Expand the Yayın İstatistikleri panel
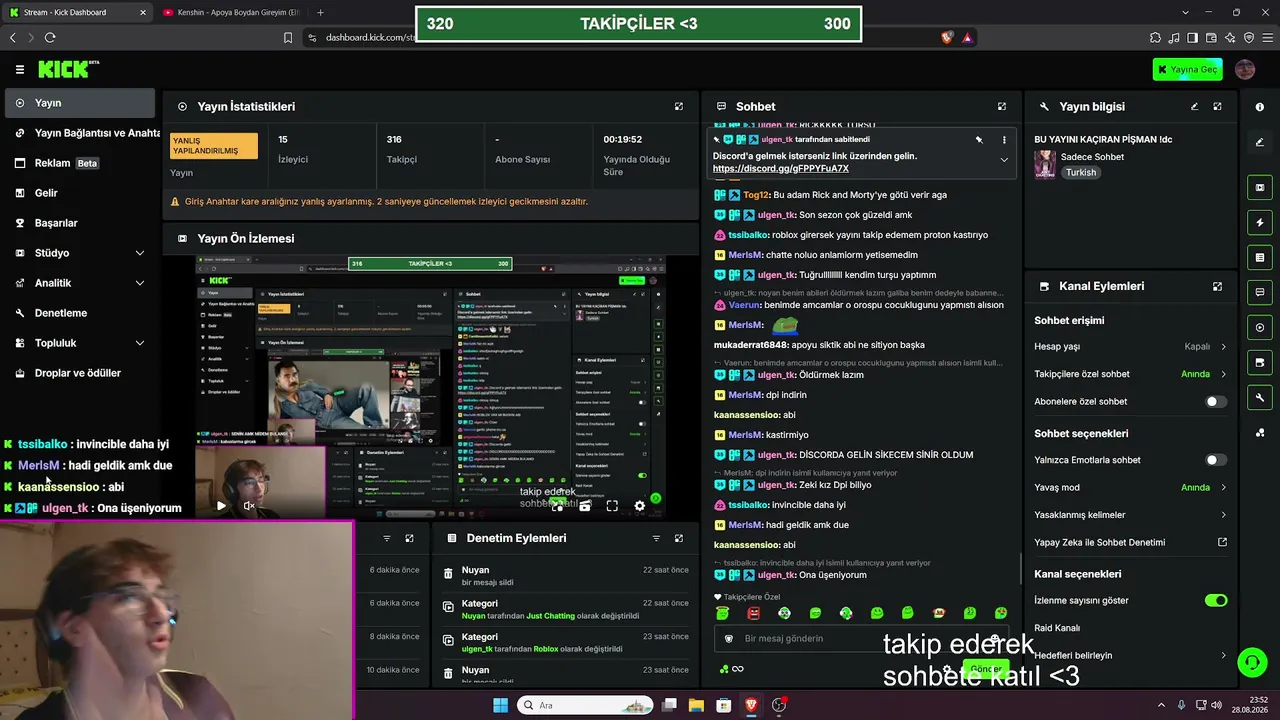This screenshot has width=1280, height=720. point(679,106)
